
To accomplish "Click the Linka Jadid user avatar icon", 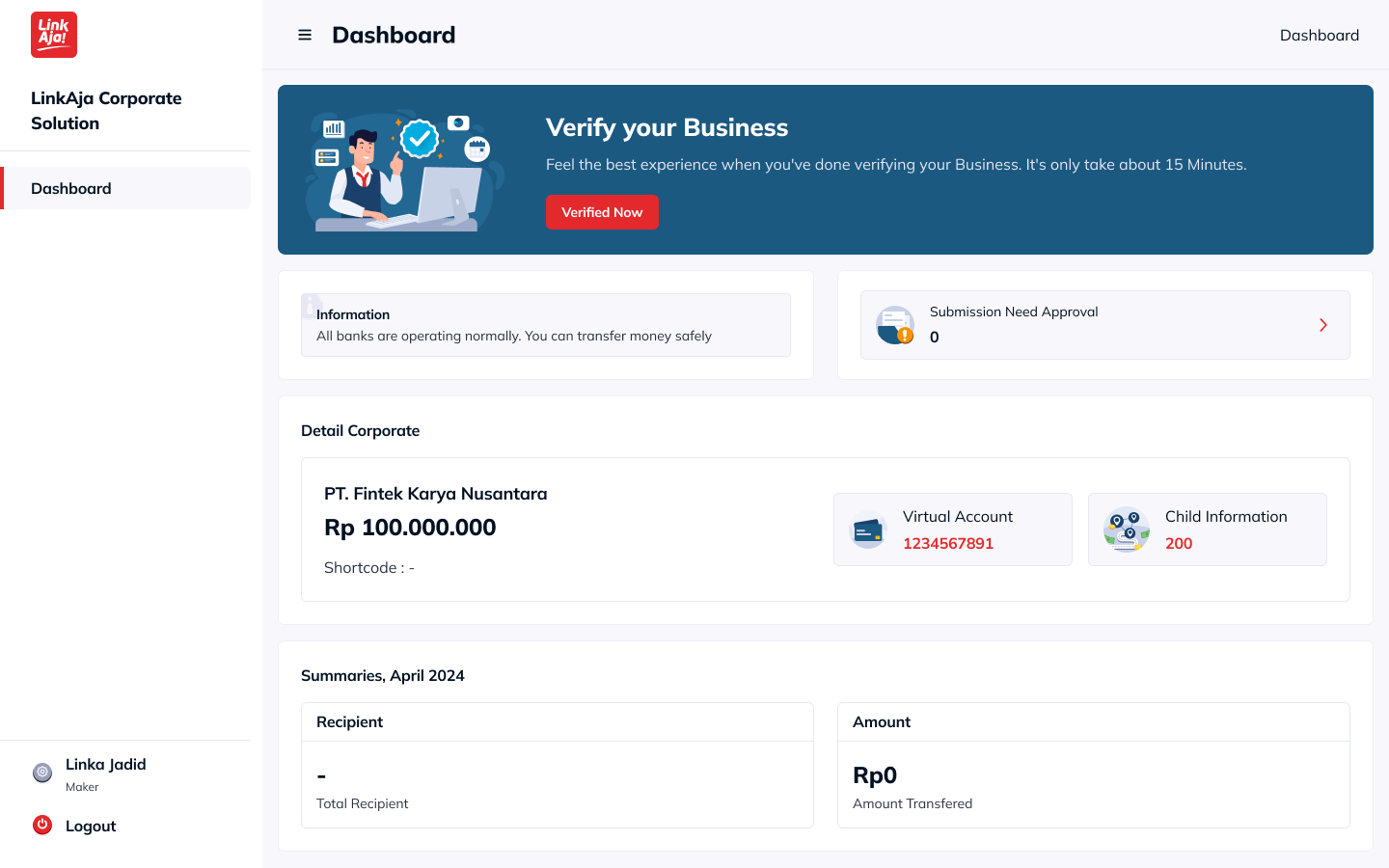I will click(42, 773).
